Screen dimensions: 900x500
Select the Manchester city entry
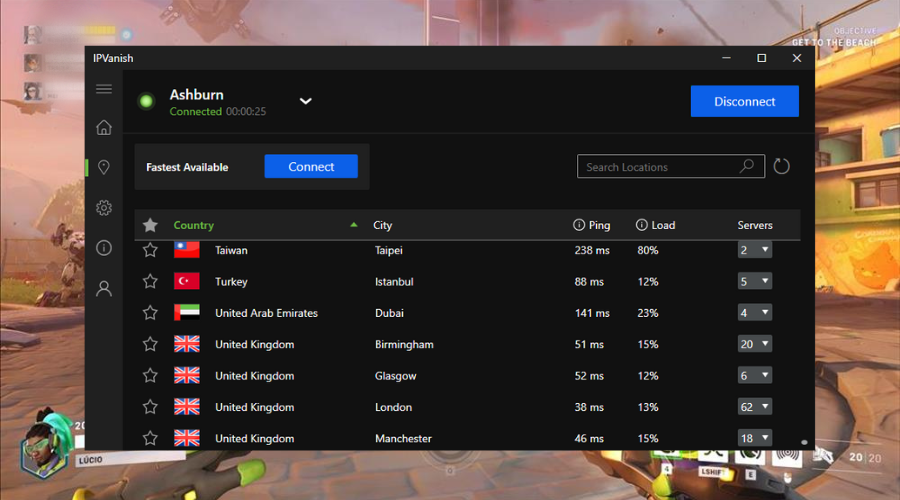click(403, 438)
